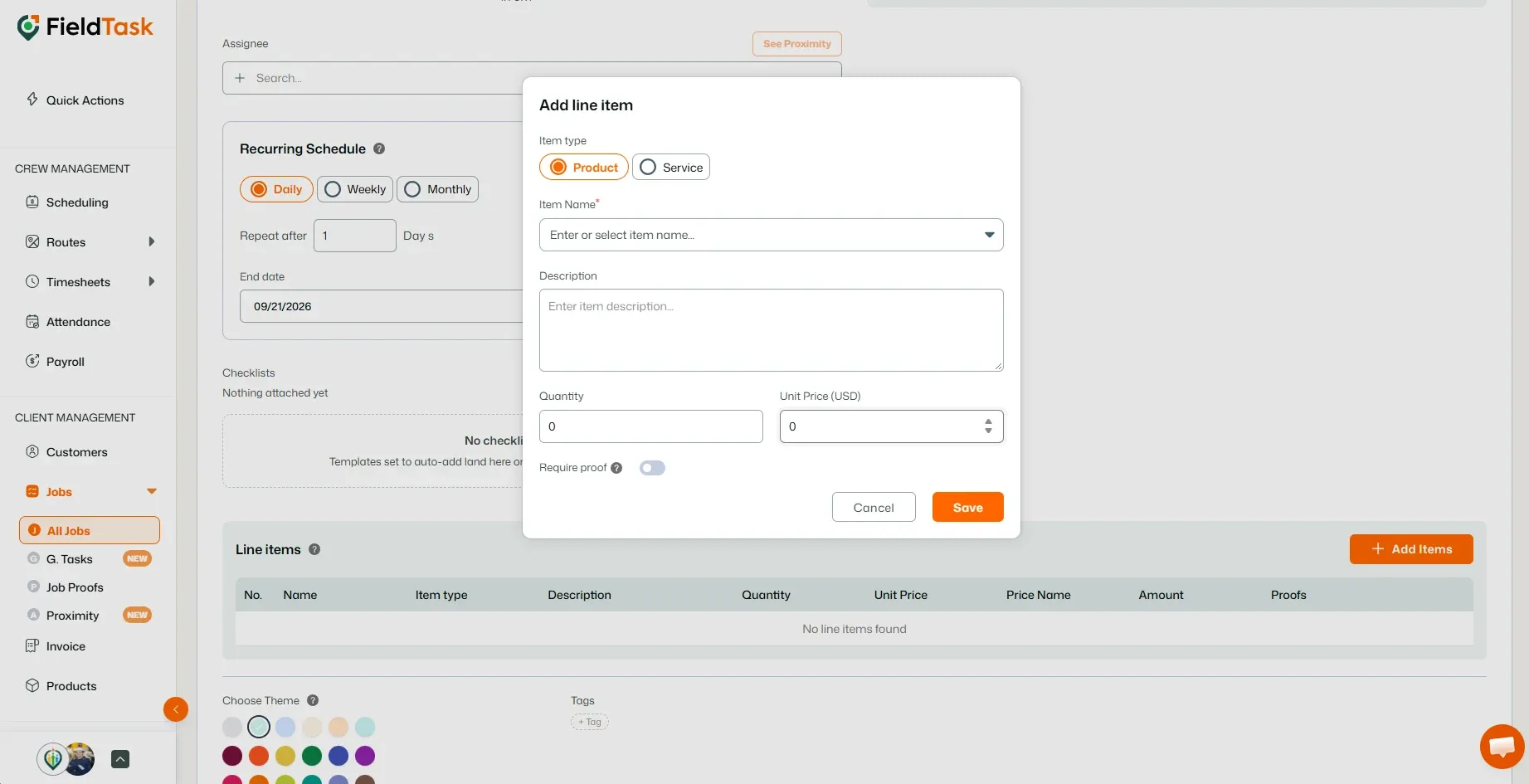Click the Customers person icon

(32, 451)
